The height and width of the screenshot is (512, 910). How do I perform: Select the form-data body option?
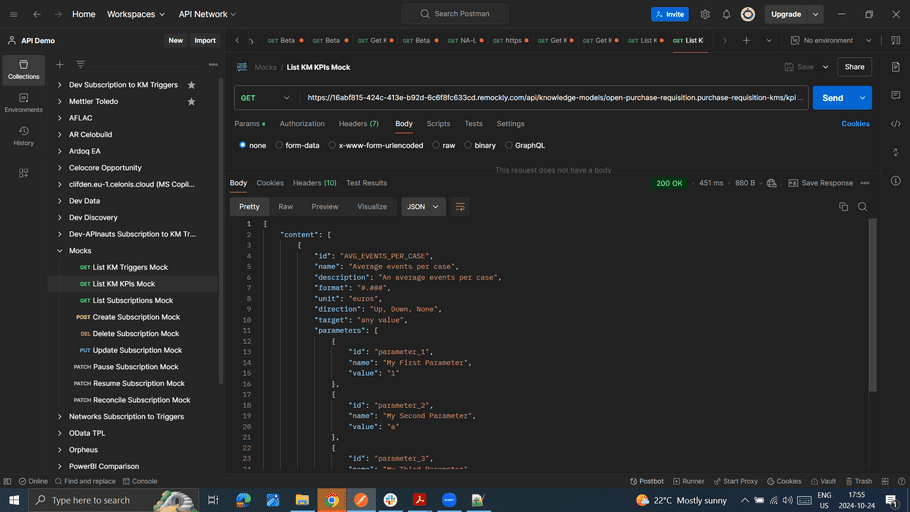tap(297, 145)
